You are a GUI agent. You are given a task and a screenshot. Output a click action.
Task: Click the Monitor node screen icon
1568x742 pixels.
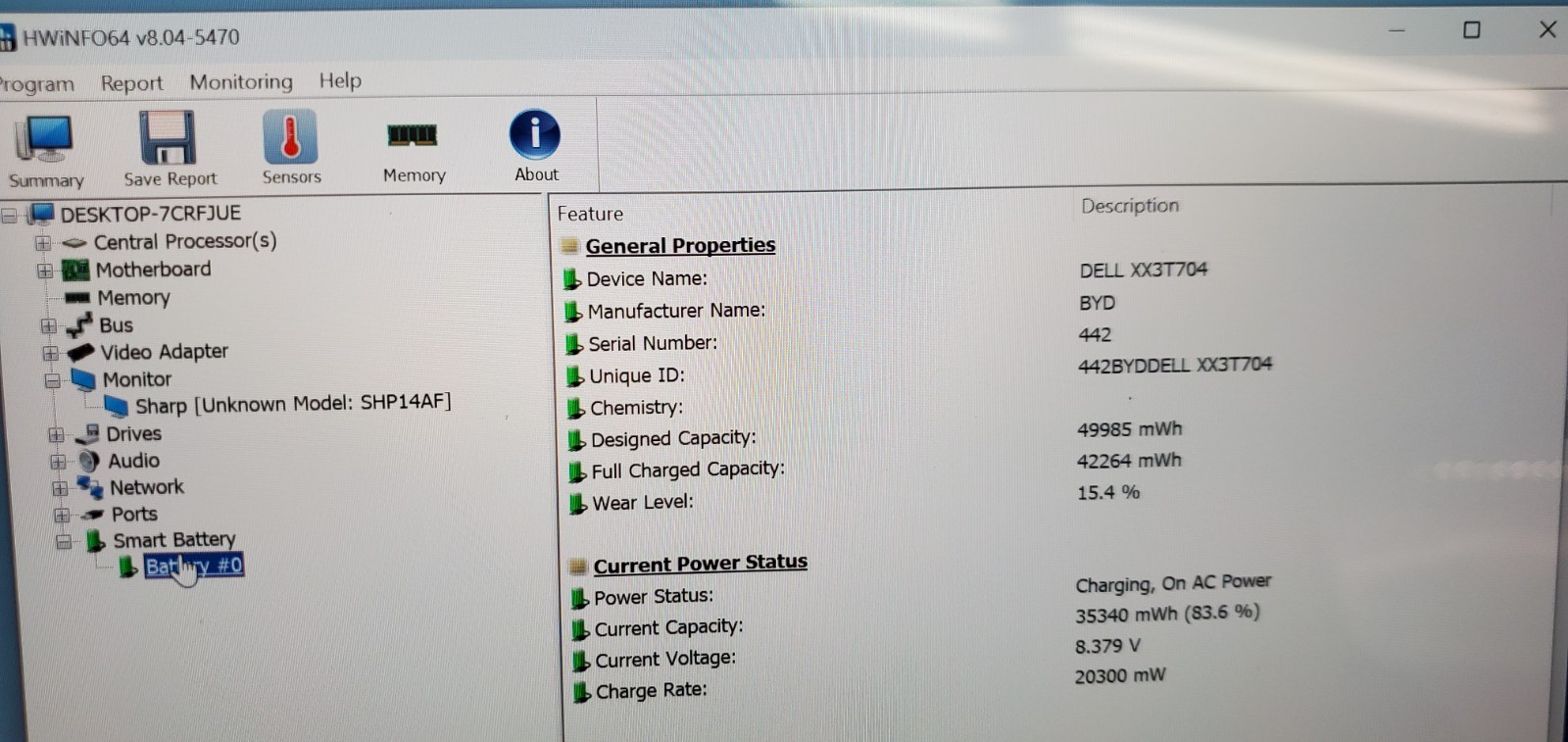click(84, 379)
